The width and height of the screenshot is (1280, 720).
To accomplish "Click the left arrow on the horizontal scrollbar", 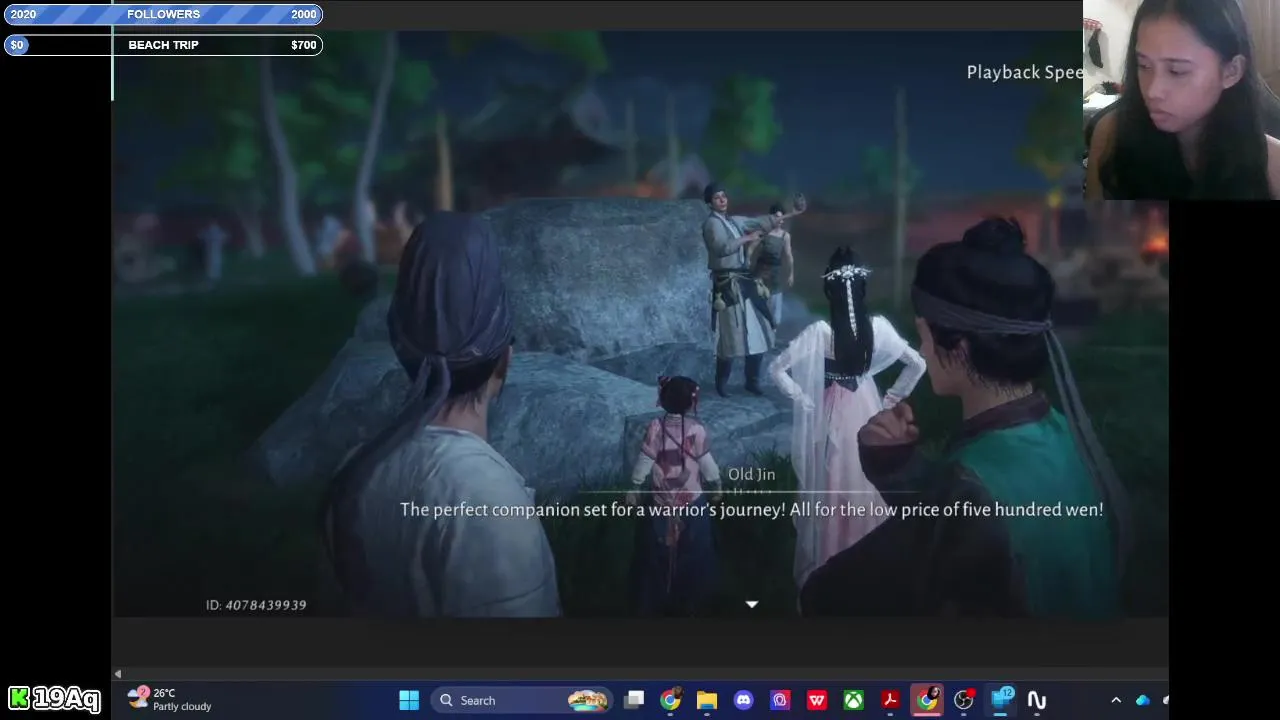I will point(118,674).
